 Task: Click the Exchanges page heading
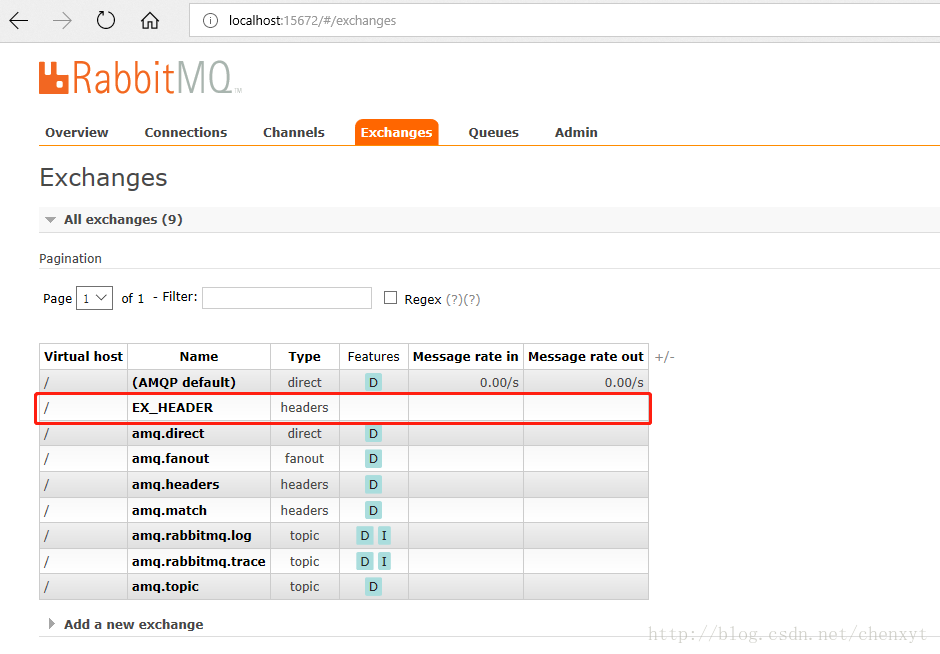pos(103,178)
